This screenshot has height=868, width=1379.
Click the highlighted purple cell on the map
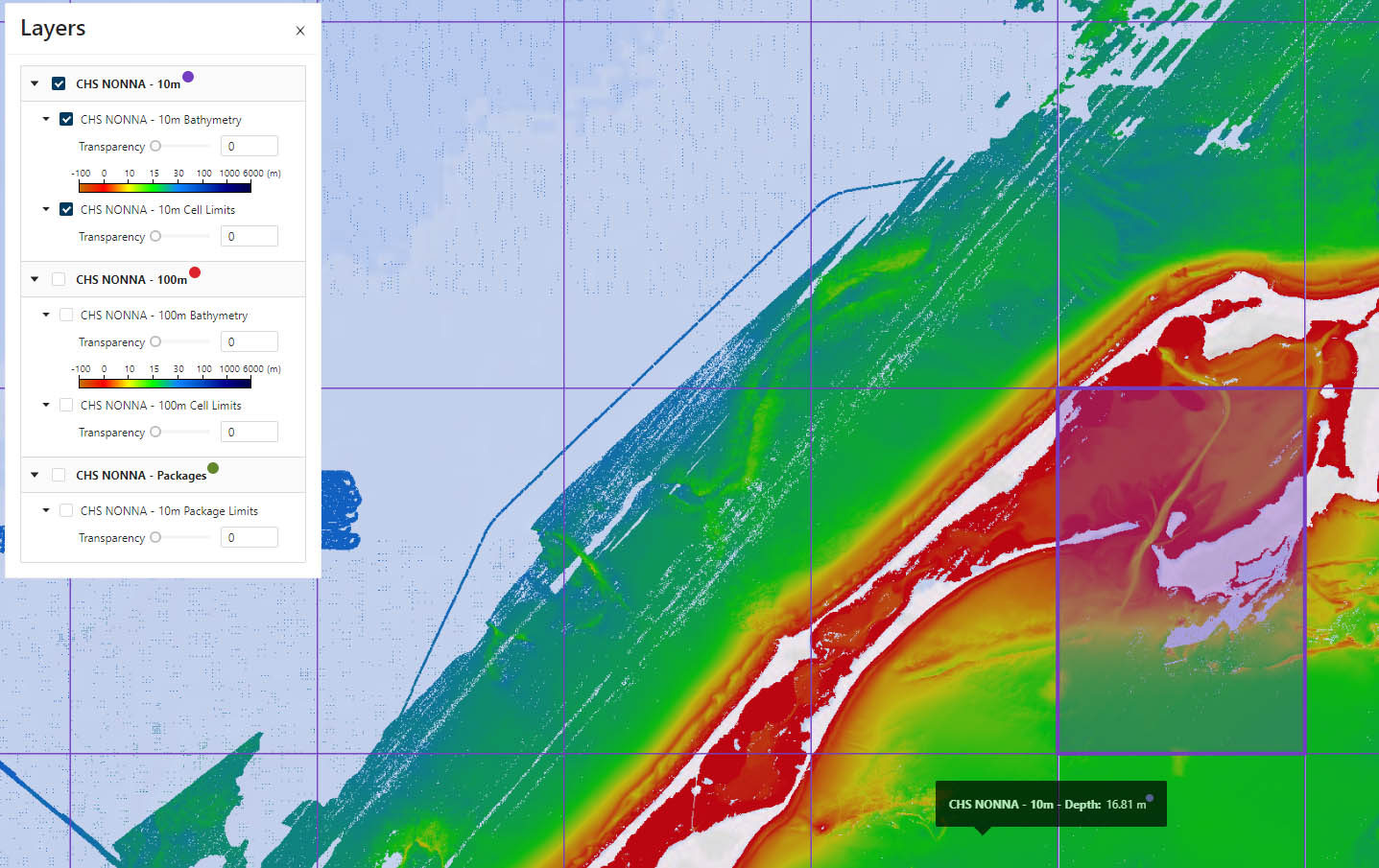coord(1181,571)
